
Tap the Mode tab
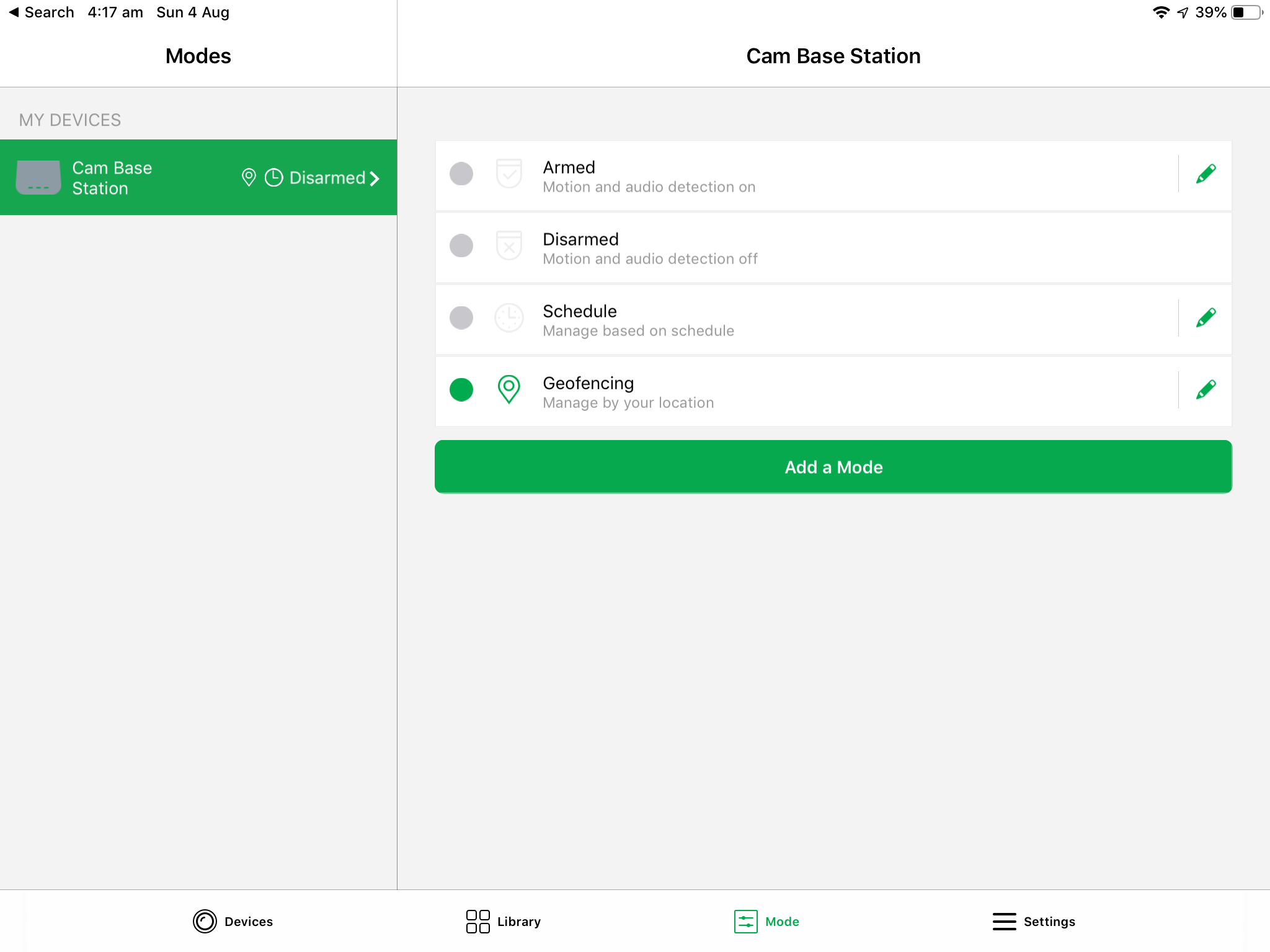point(767,921)
